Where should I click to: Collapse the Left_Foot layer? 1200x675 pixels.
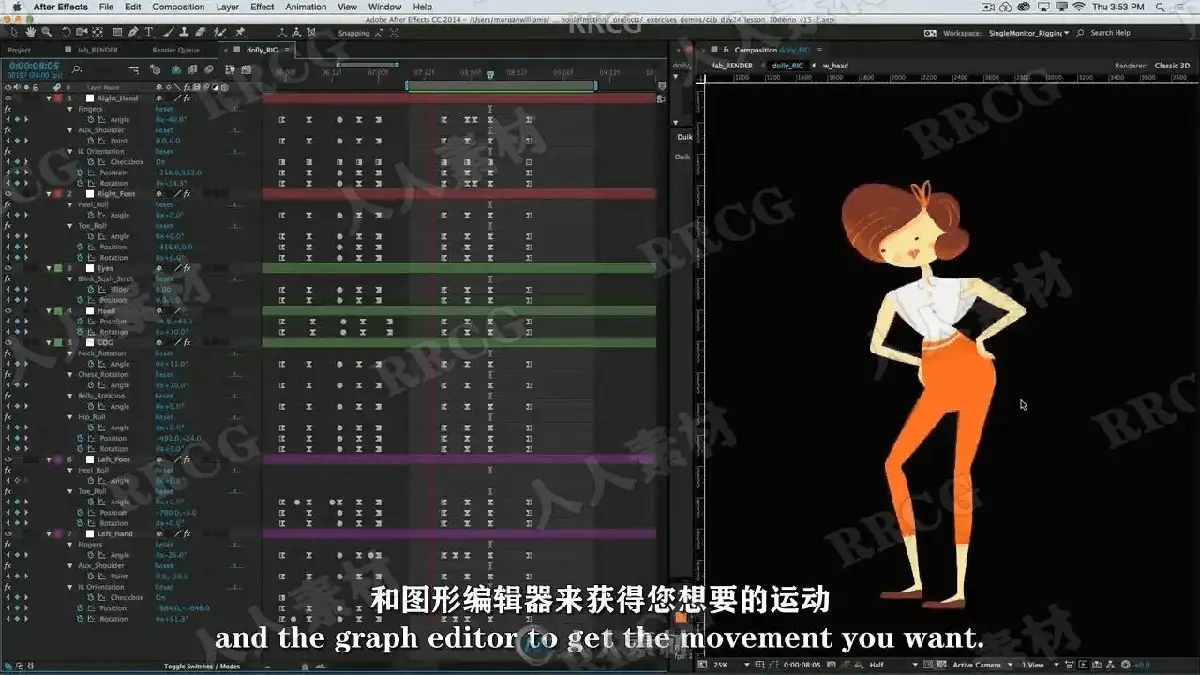49,459
